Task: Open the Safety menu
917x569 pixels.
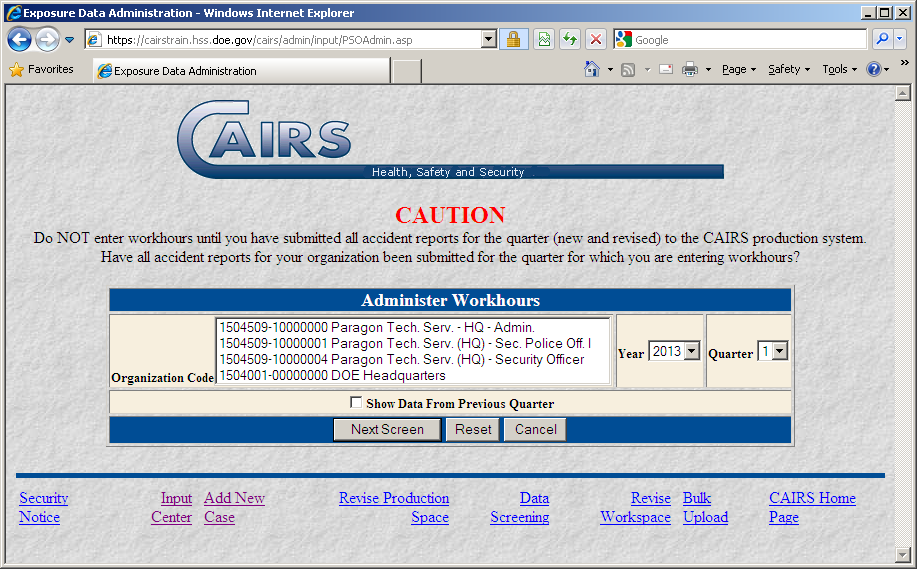Action: pyautogui.click(x=788, y=70)
